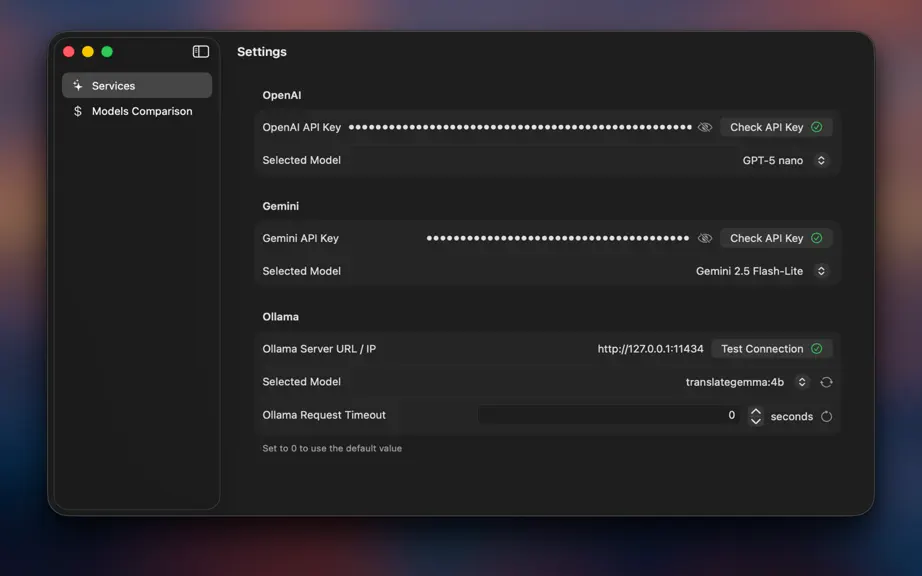Viewport: 922px width, 576px height.
Task: Click the "Ollama Request Timeout" label
Action: click(324, 415)
